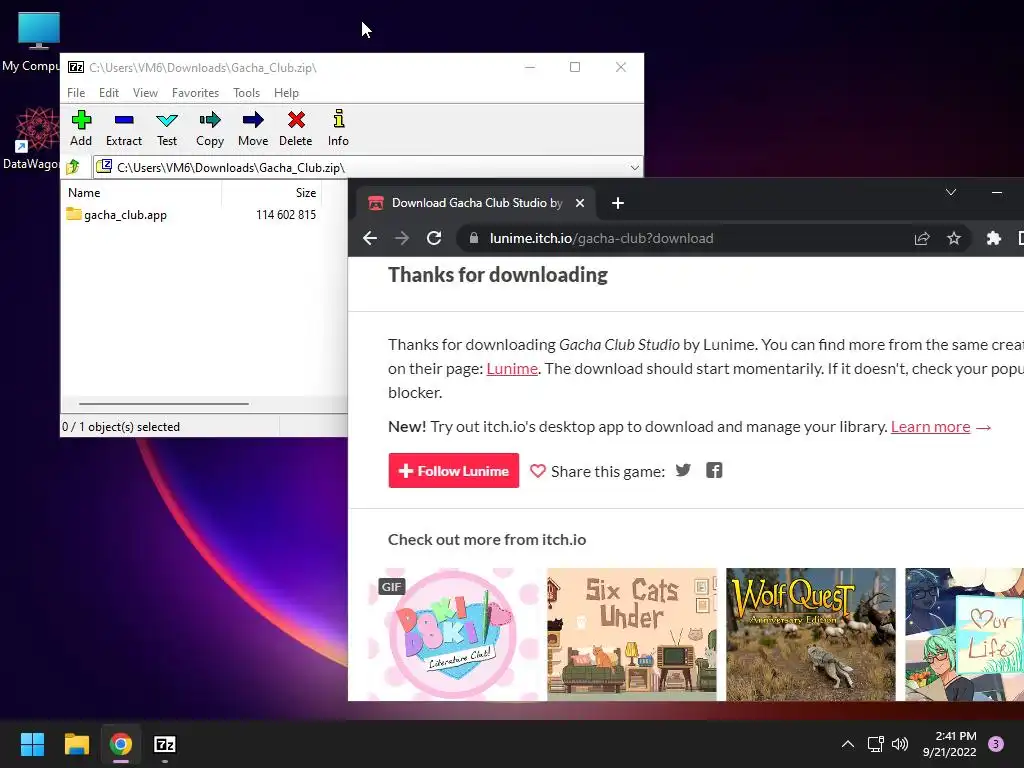This screenshot has width=1024, height=768.
Task: Open the Six Cats Under game thumbnail
Action: 632,634
